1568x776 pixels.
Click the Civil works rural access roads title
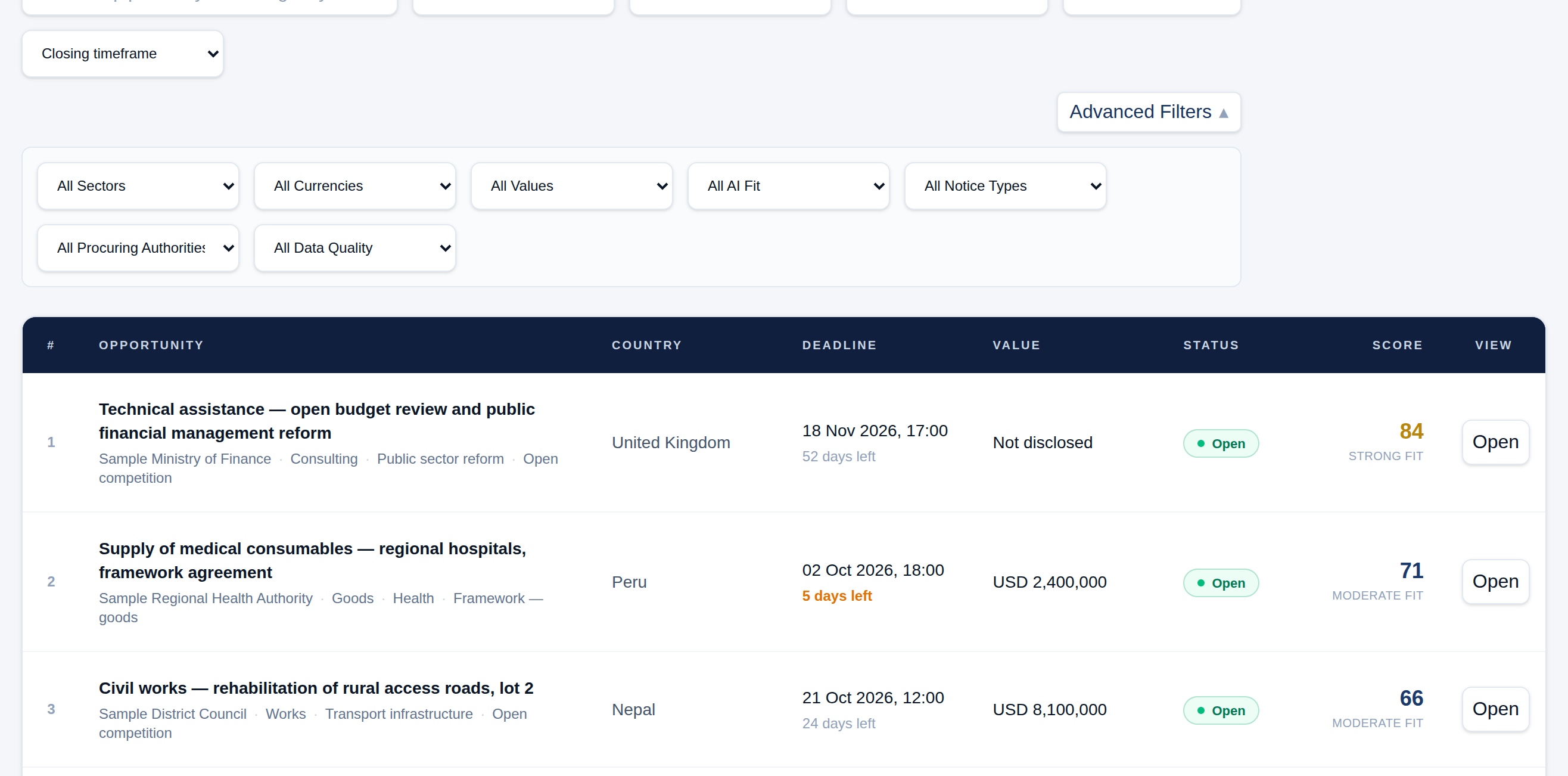(316, 688)
